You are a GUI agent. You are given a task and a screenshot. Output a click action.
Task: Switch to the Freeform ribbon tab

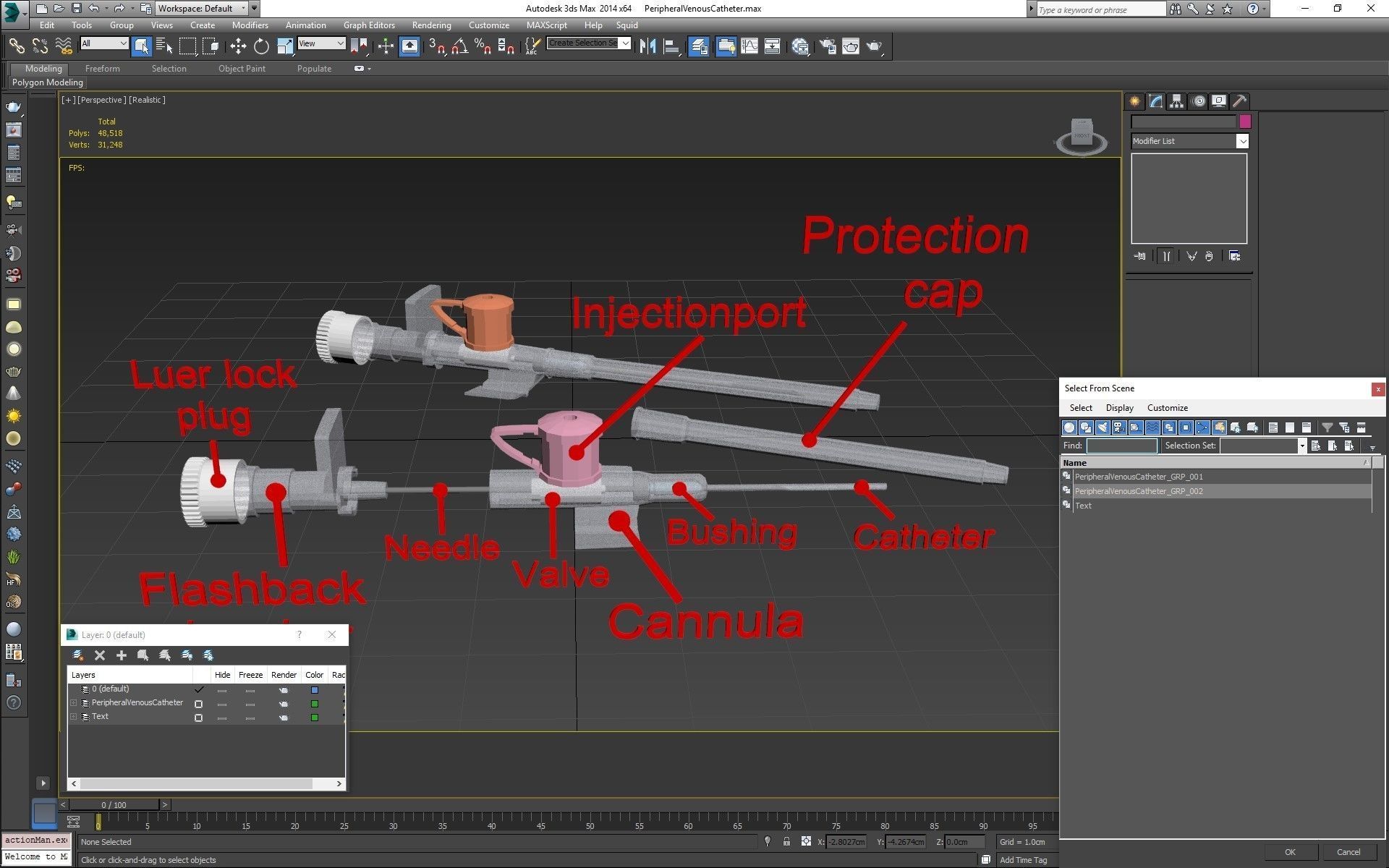point(102,69)
